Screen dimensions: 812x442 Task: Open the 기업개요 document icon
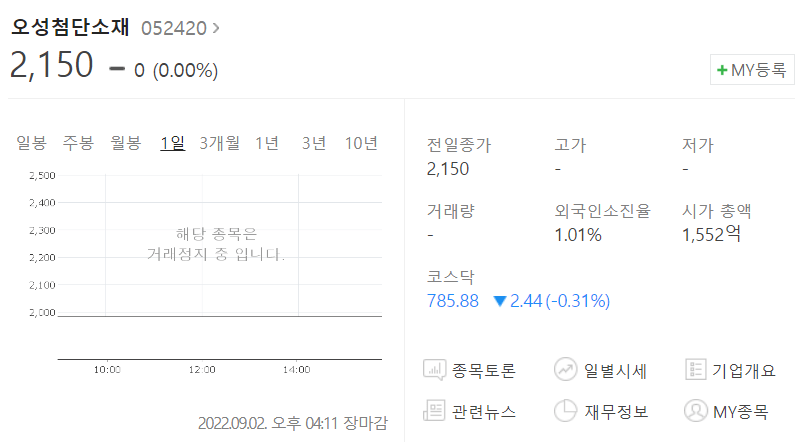(x=695, y=370)
